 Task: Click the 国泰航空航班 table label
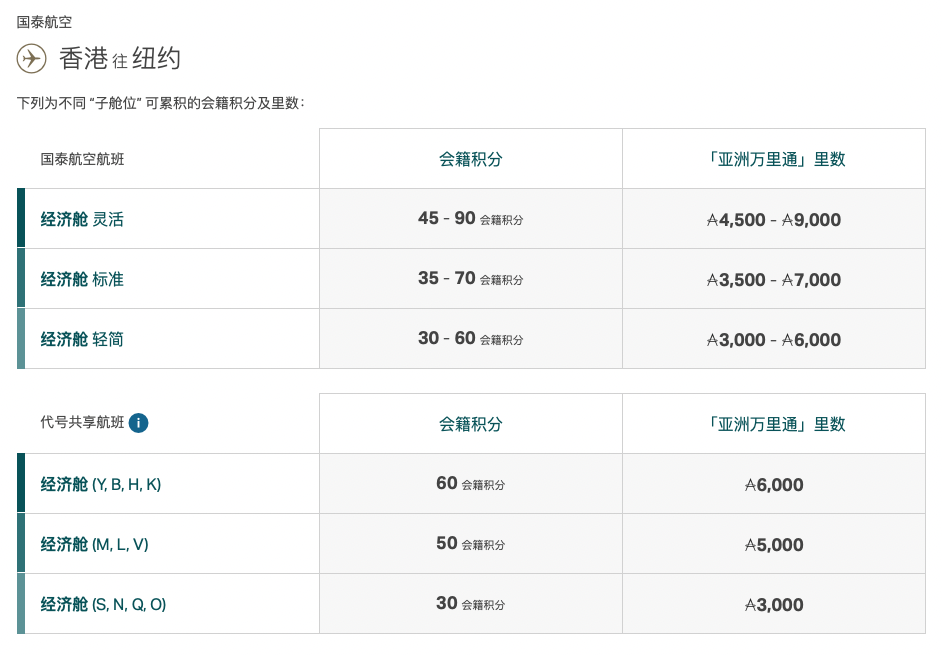(x=82, y=159)
